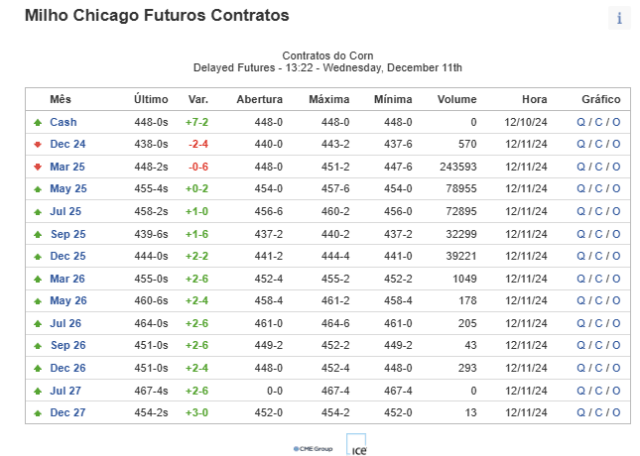Click the ICE logo below table

point(356,445)
